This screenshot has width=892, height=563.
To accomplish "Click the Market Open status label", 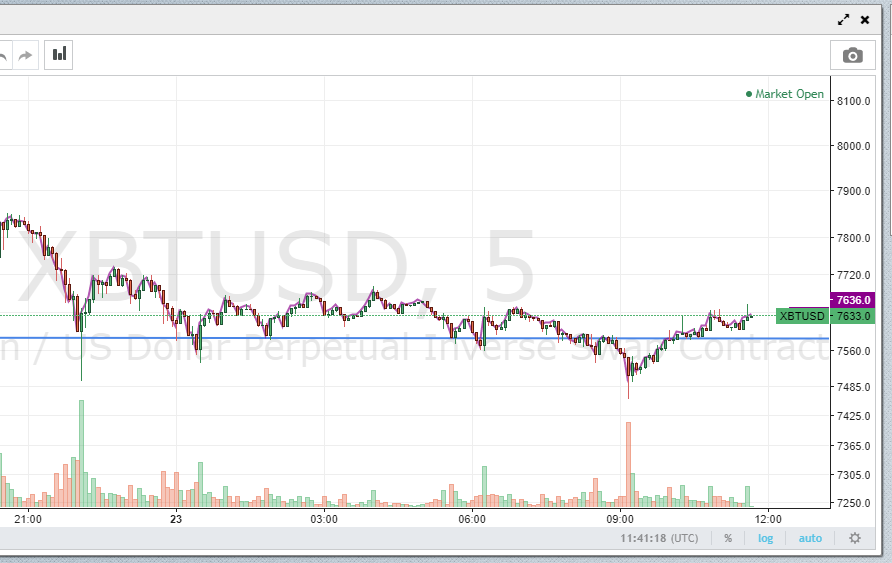I will (x=784, y=94).
